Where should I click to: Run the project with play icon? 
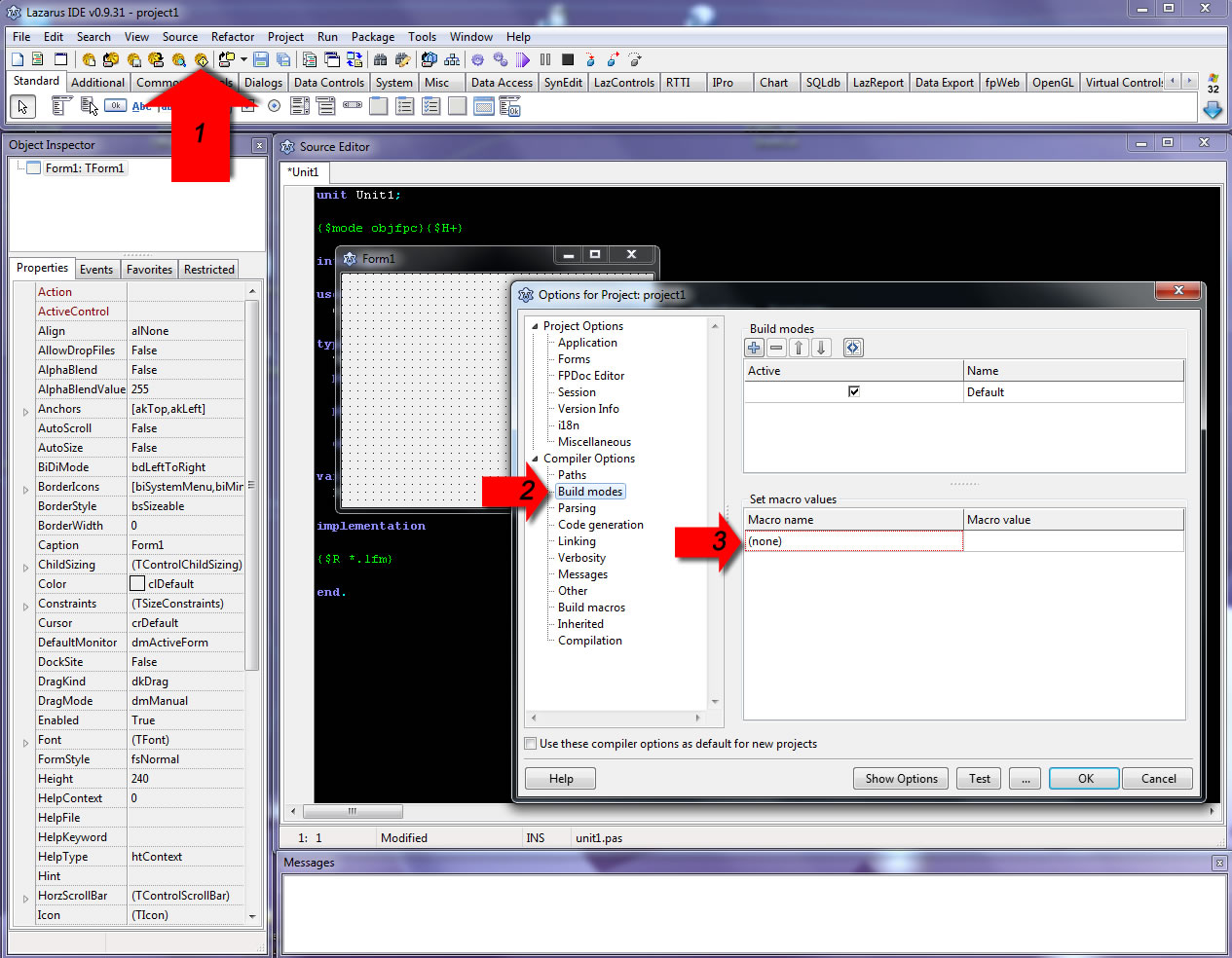click(x=523, y=59)
